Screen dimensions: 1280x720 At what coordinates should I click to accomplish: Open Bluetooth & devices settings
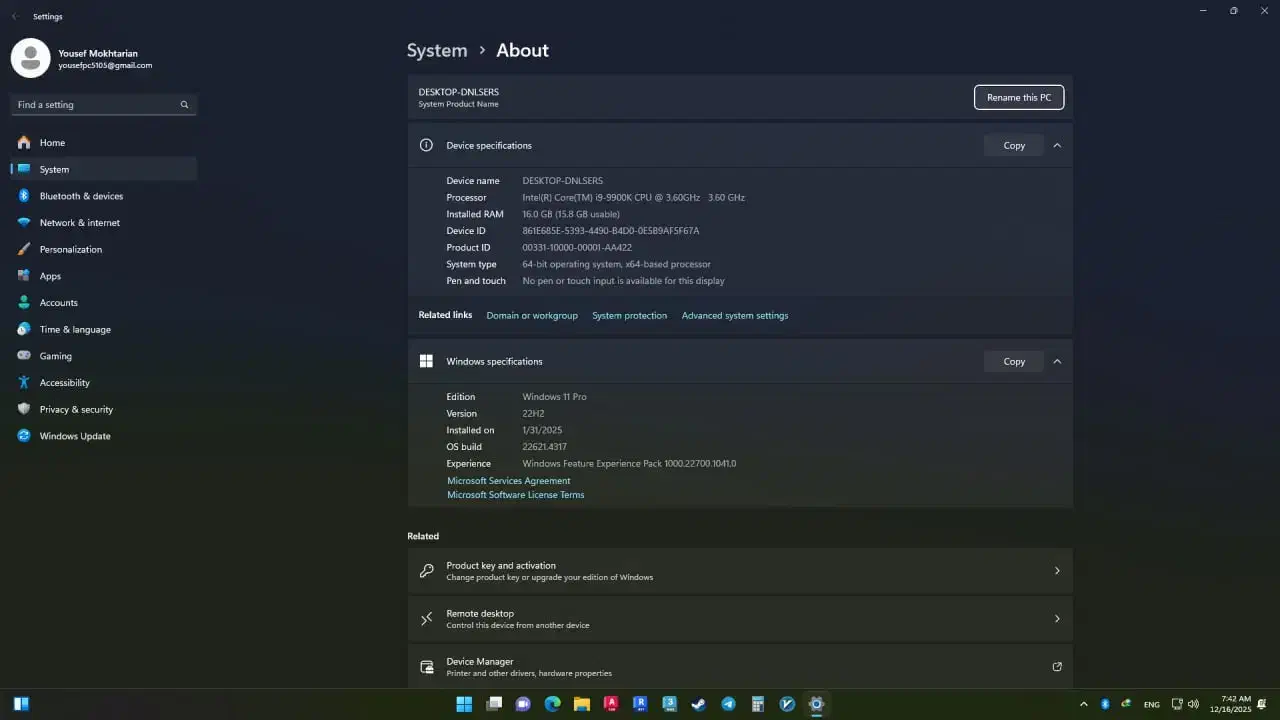point(81,196)
